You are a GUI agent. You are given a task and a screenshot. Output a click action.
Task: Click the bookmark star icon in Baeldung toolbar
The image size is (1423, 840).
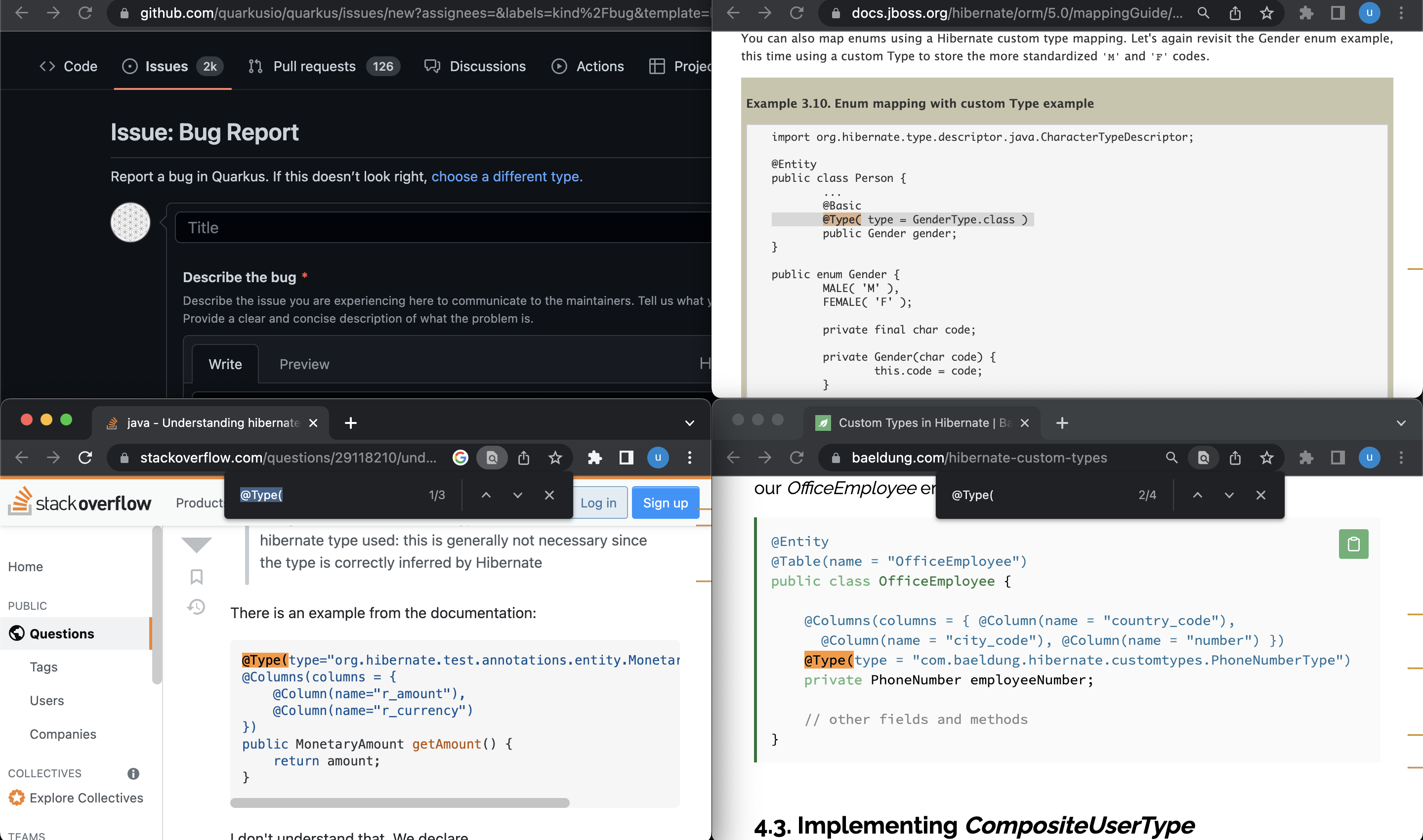1266,458
